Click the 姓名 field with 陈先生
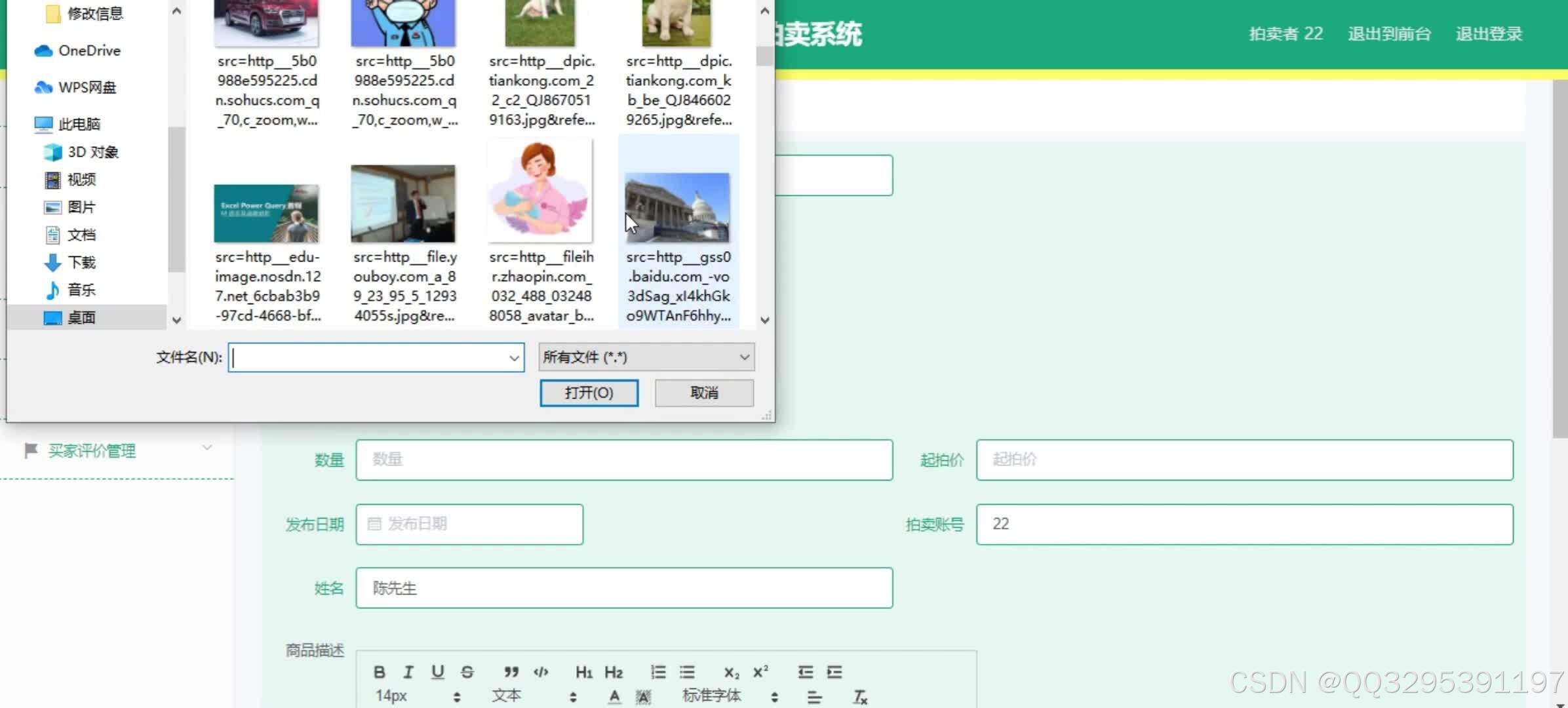1568x708 pixels. [624, 588]
